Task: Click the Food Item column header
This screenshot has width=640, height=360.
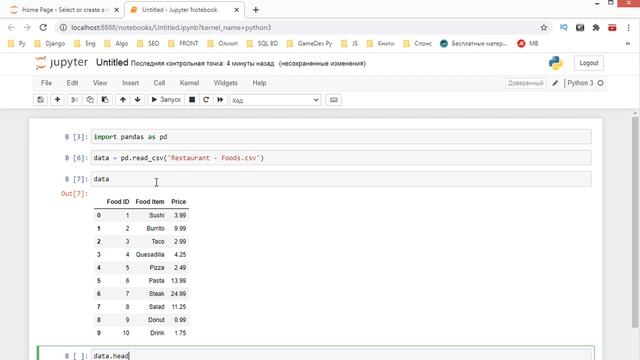Action: click(150, 202)
